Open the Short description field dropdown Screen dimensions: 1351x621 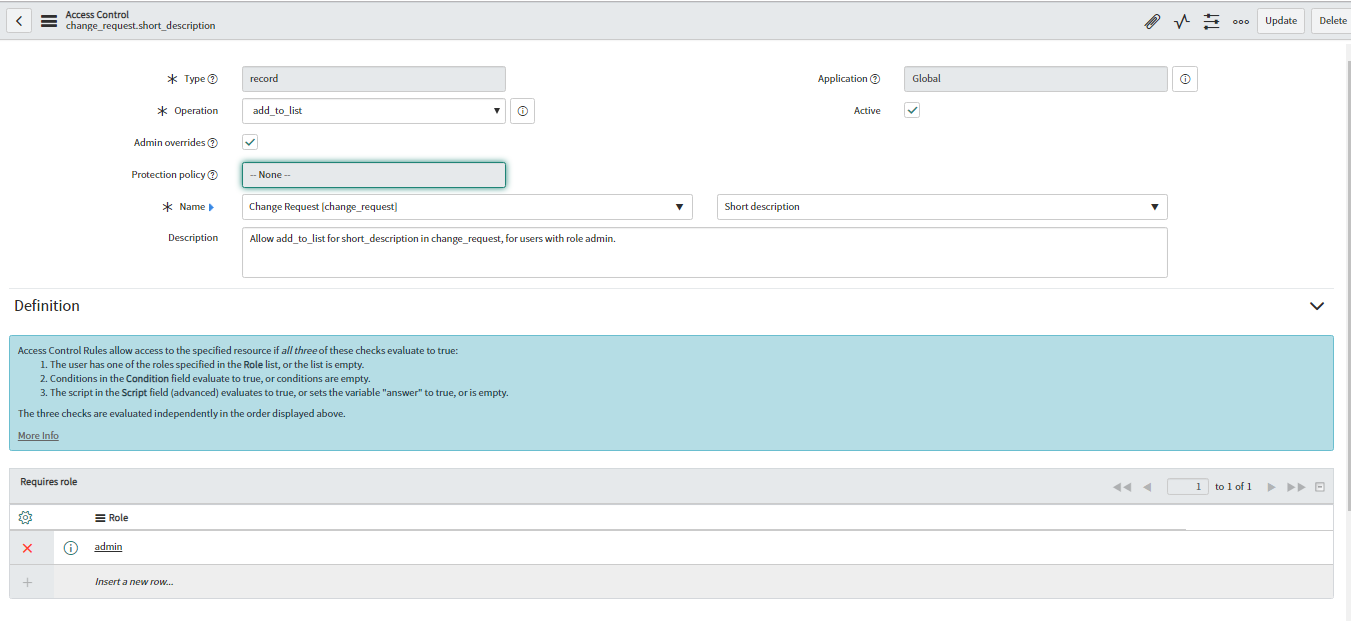pos(1155,207)
